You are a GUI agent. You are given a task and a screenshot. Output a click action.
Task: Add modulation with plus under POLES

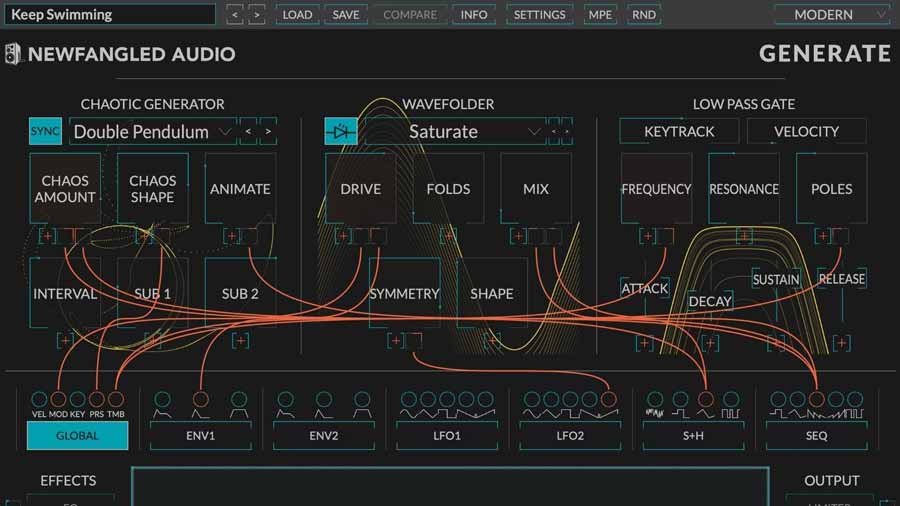[x=823, y=236]
